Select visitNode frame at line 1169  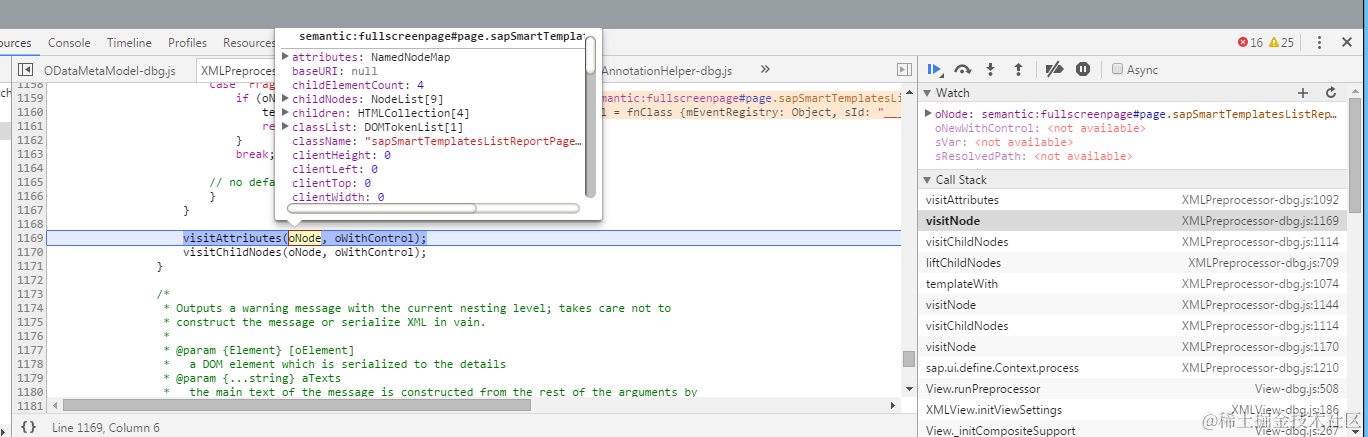(x=1132, y=221)
